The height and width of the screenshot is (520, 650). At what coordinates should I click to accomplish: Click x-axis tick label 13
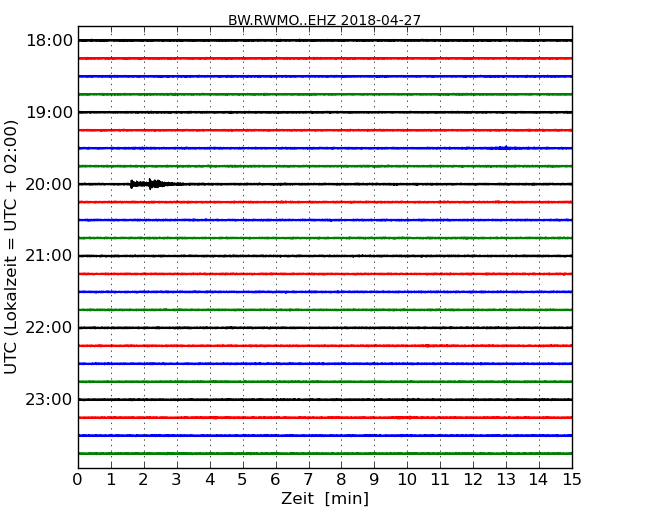point(506,480)
